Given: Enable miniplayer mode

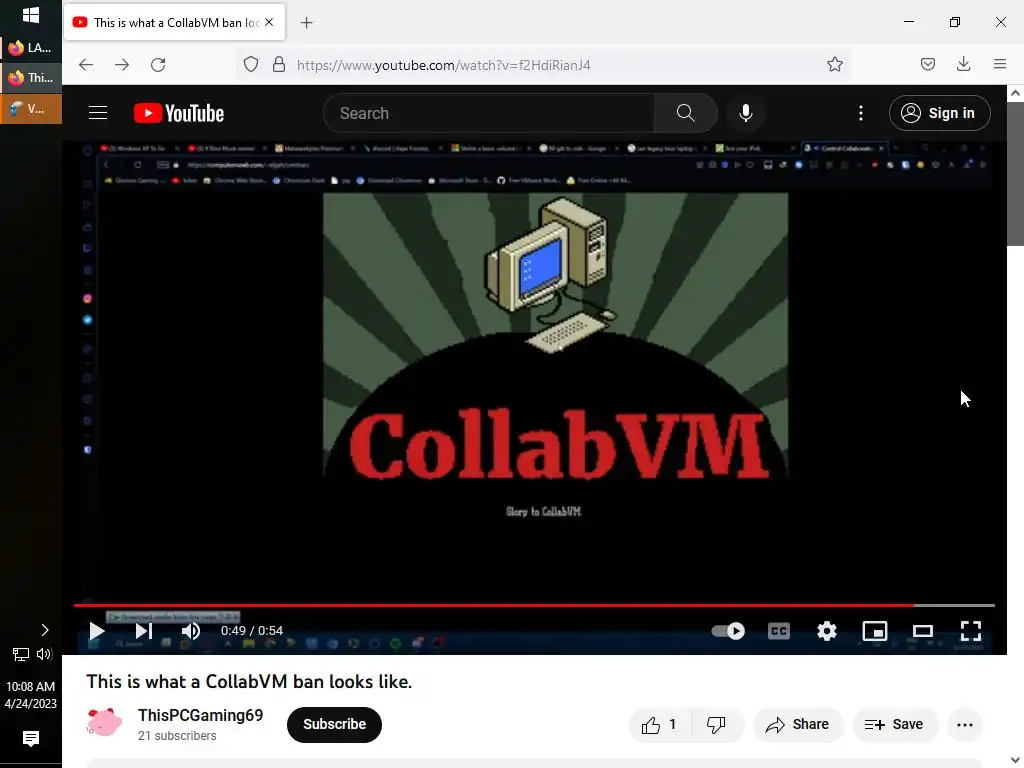Looking at the screenshot, I should click(x=874, y=631).
